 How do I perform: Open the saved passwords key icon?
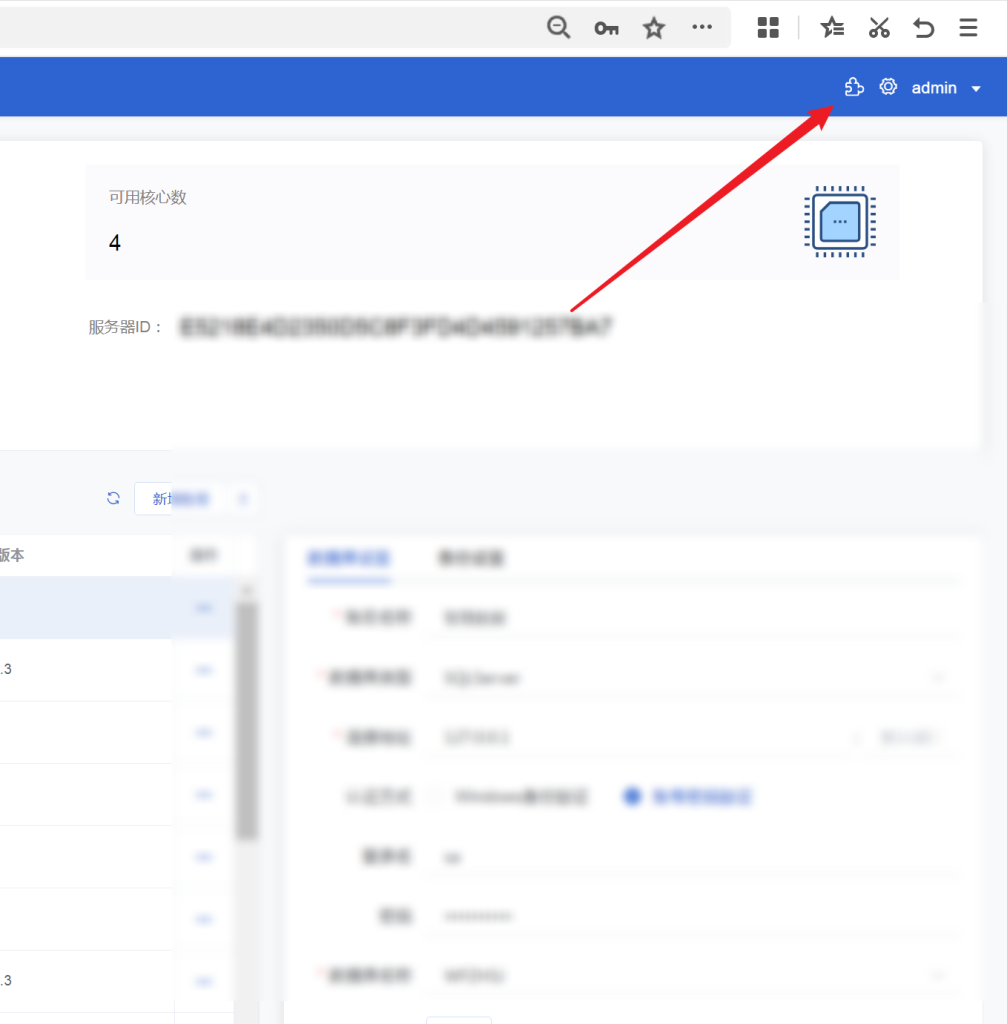point(606,28)
